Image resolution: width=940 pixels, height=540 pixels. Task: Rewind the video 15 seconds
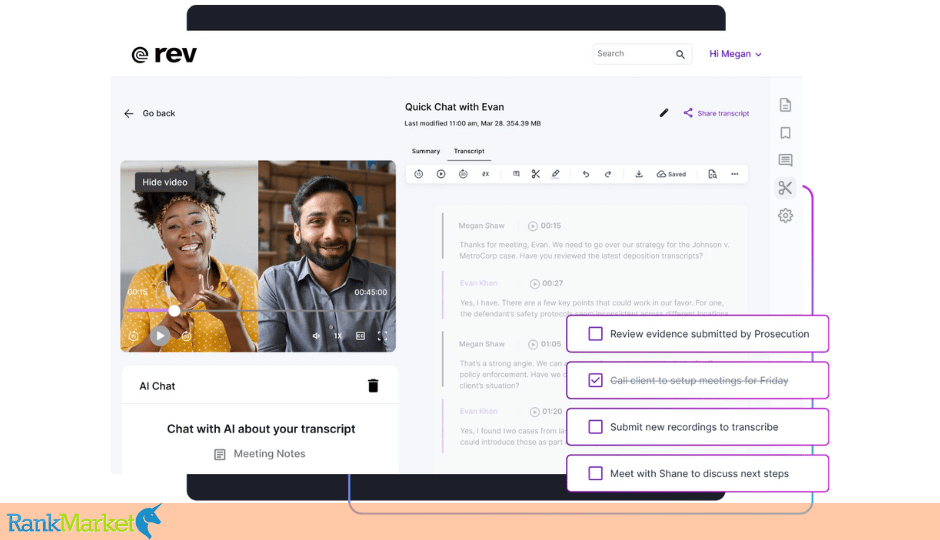(134, 336)
